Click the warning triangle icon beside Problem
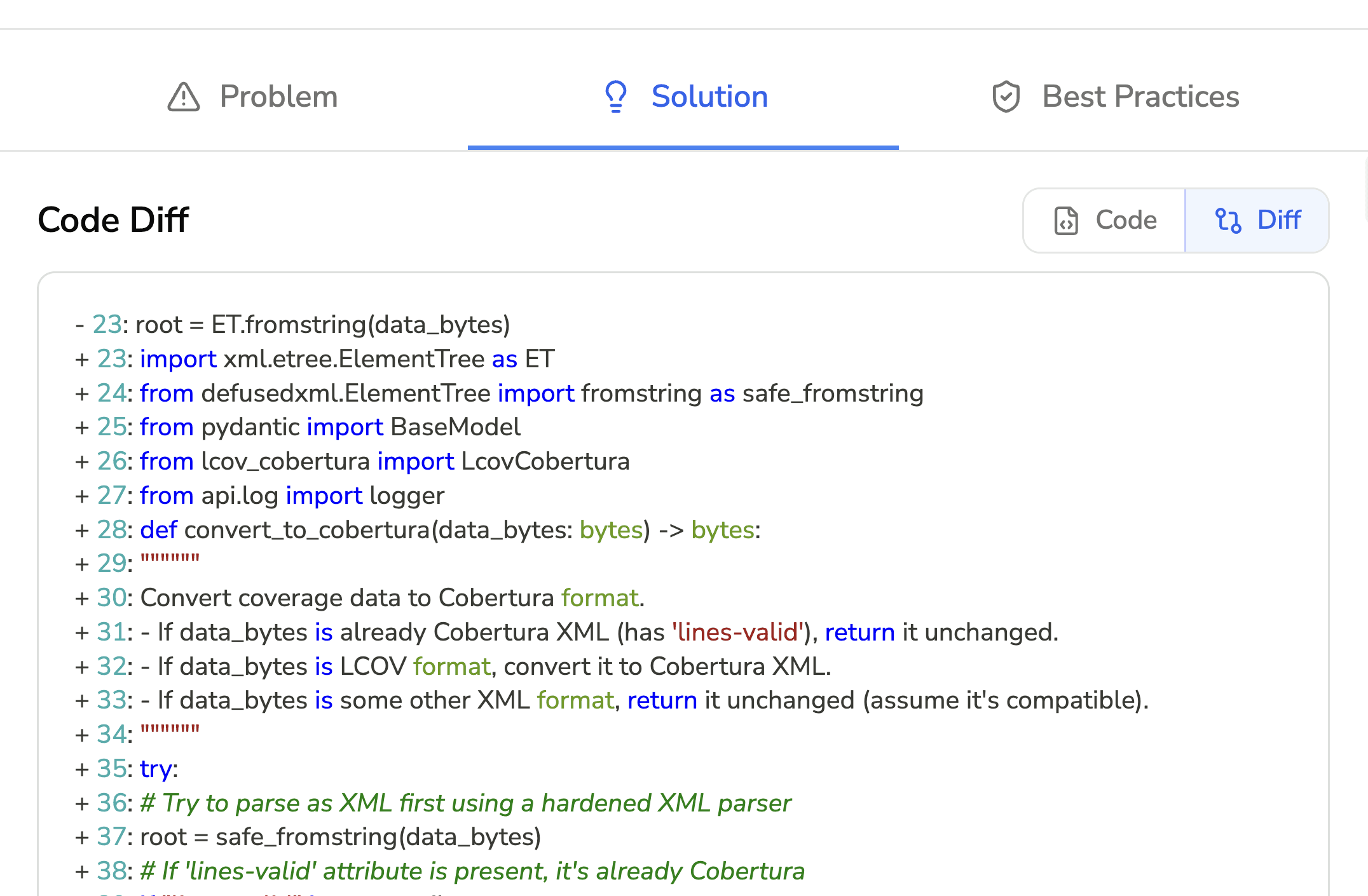1368x896 pixels. 183,97
